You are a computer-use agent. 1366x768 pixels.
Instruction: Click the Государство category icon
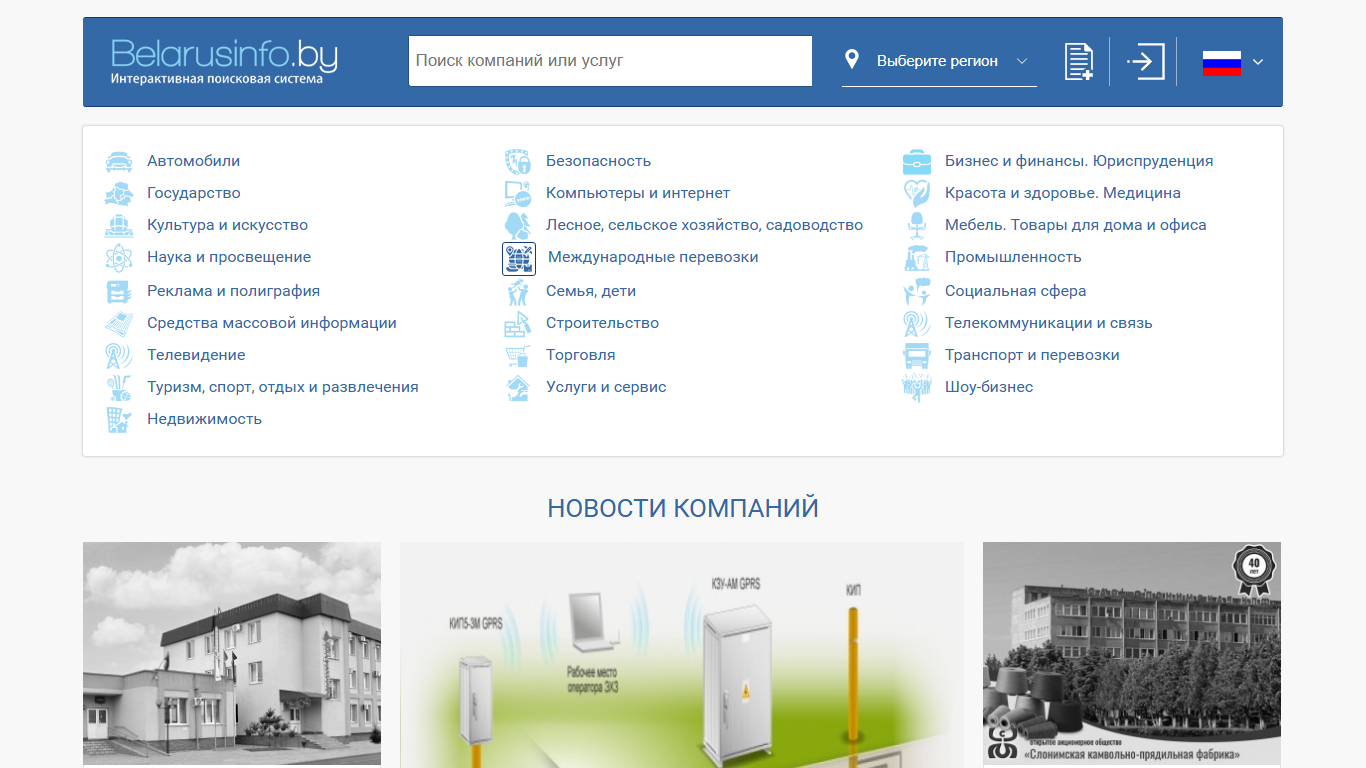point(119,193)
